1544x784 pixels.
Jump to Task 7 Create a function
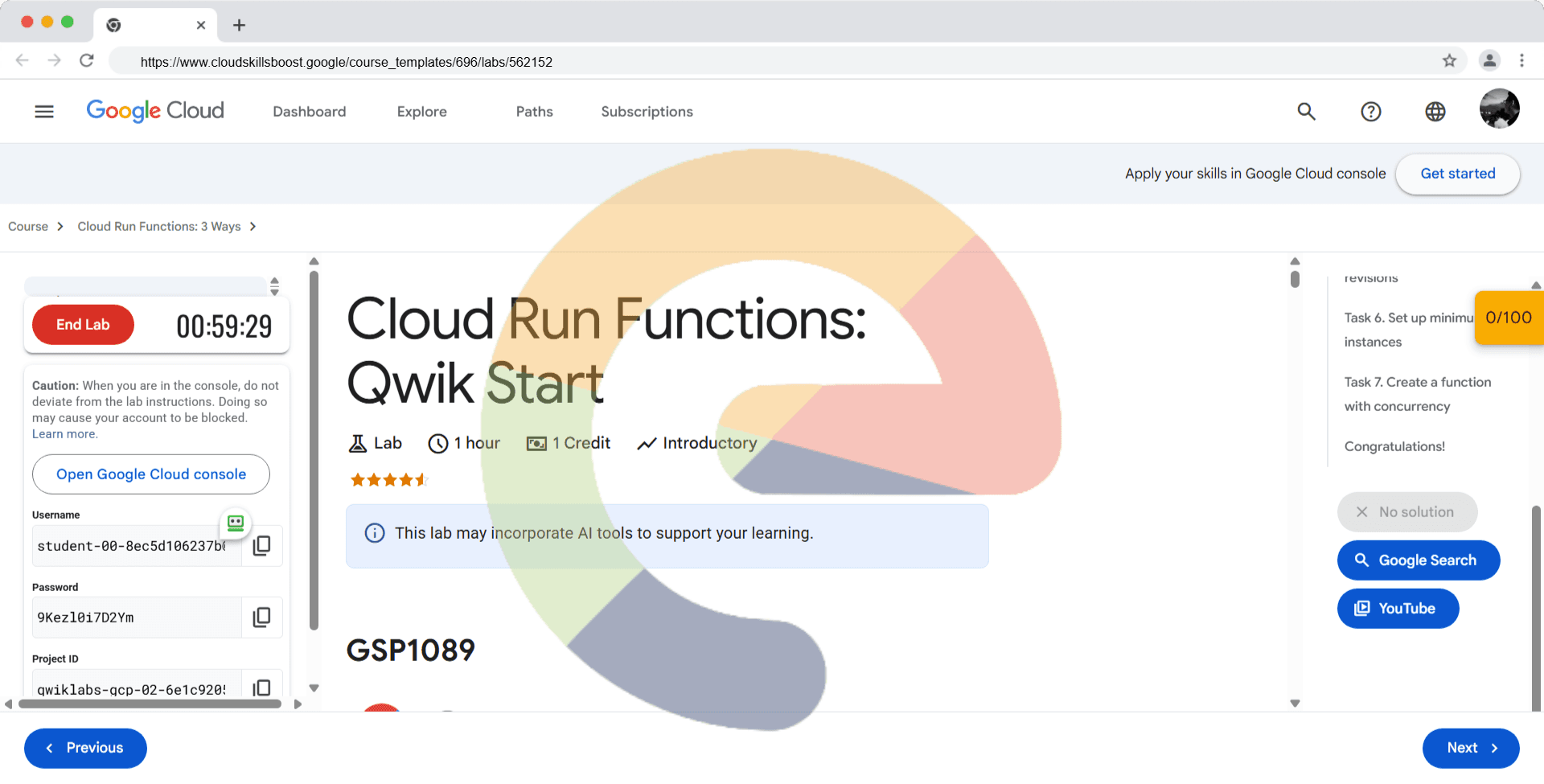(x=1418, y=394)
